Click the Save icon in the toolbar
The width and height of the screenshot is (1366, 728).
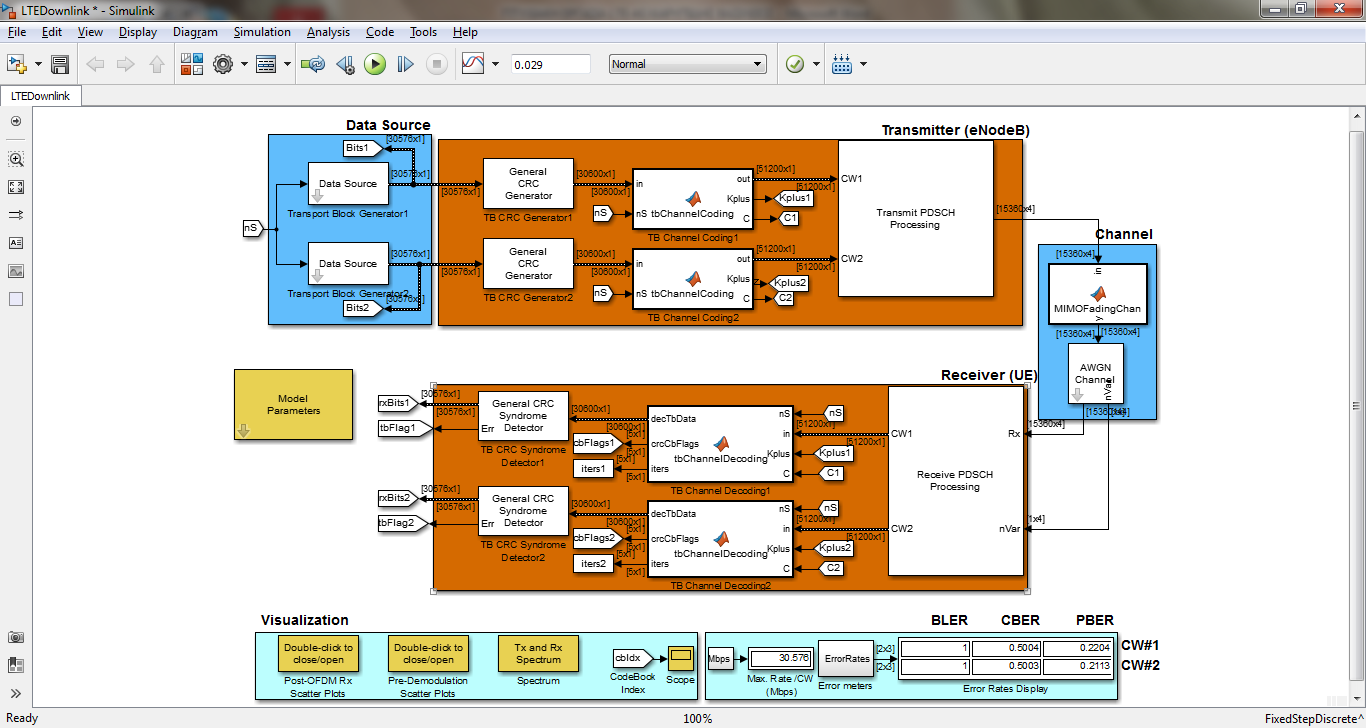[x=60, y=64]
